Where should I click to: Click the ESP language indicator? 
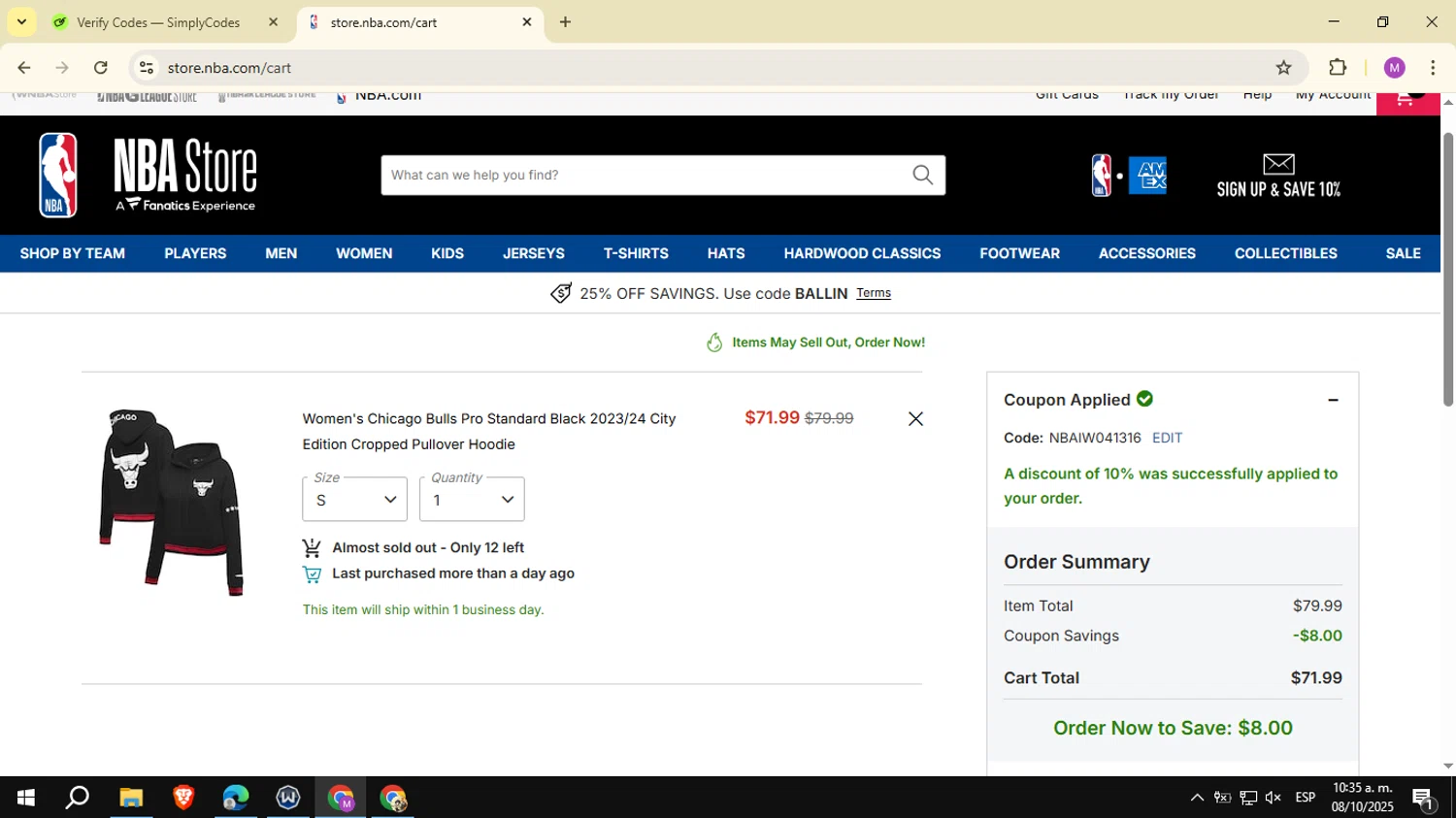[x=1306, y=798]
